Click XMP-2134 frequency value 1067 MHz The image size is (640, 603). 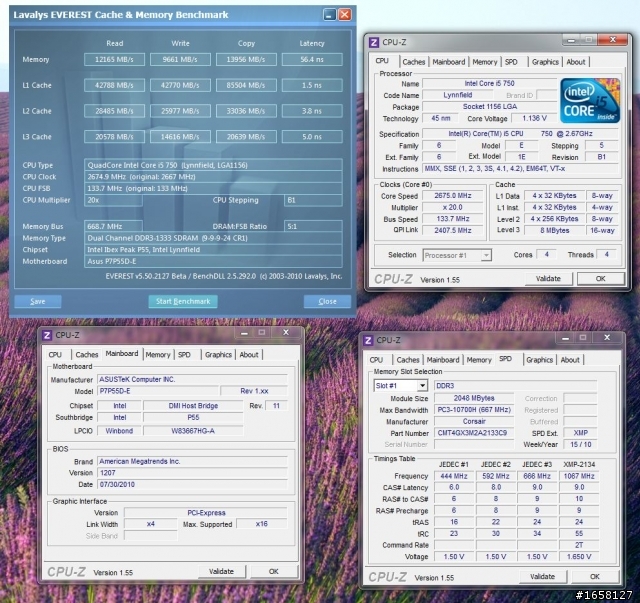click(x=579, y=476)
